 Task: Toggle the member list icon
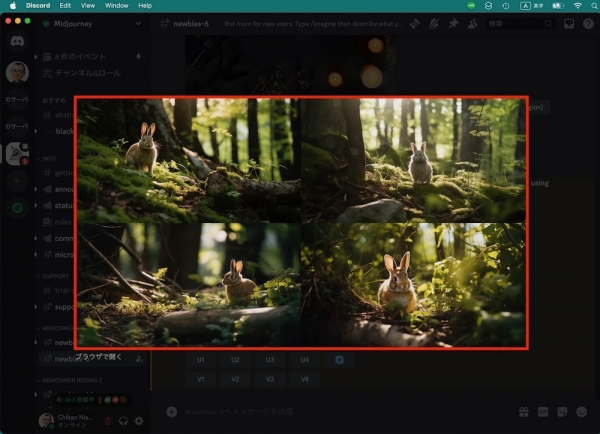click(473, 24)
